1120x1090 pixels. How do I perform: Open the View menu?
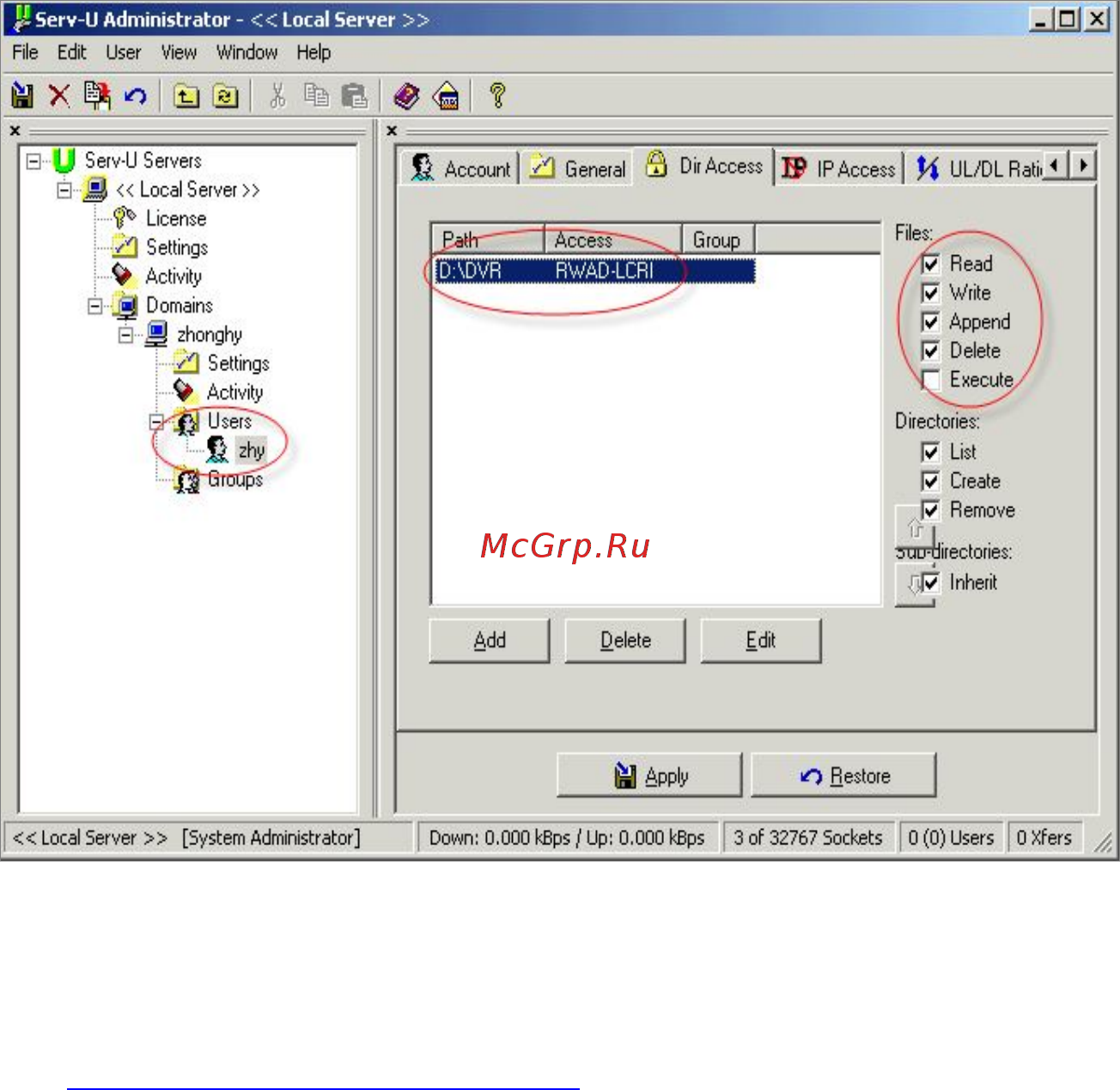point(179,52)
